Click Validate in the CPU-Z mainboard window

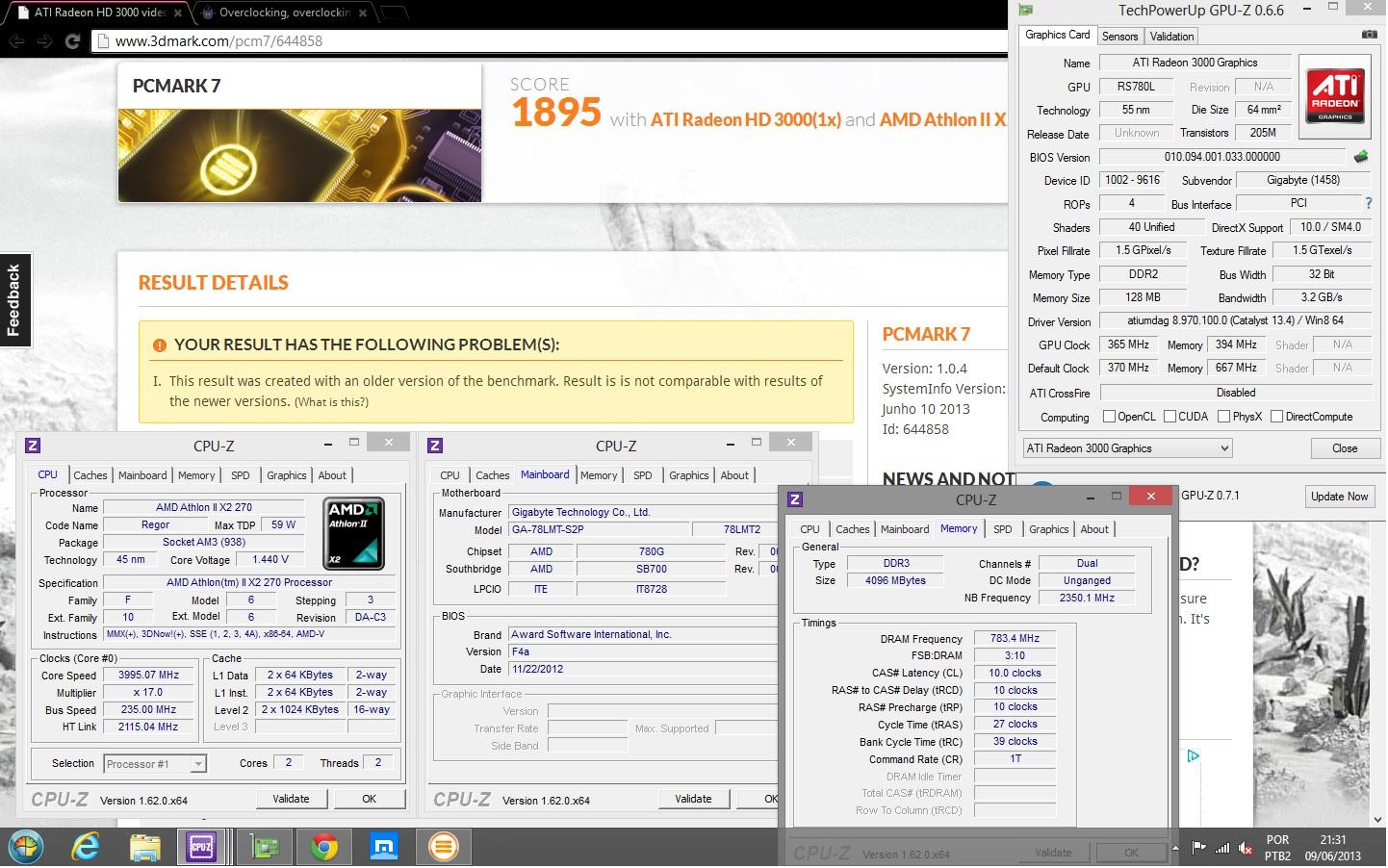[694, 799]
